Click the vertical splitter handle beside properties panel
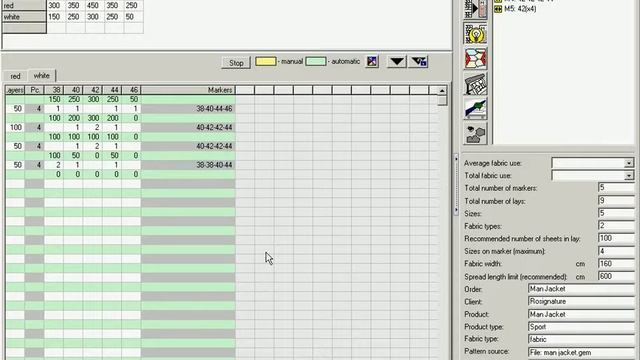Image resolution: width=640 pixels, height=360 pixels. pos(456,184)
